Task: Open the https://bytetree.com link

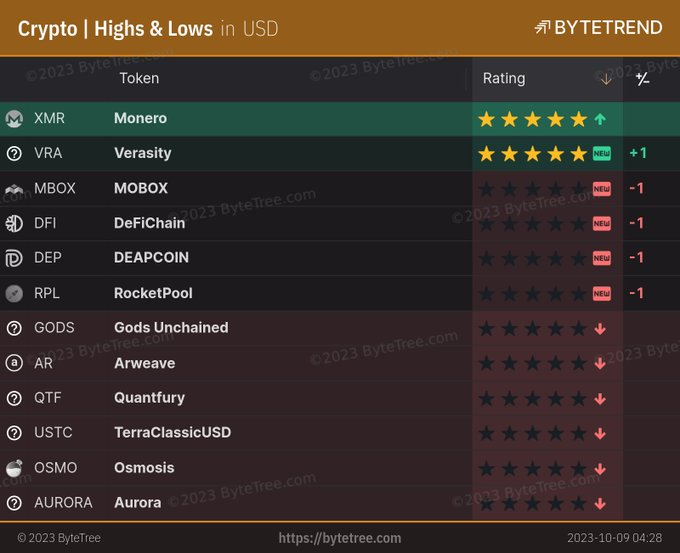Action: [x=340, y=538]
